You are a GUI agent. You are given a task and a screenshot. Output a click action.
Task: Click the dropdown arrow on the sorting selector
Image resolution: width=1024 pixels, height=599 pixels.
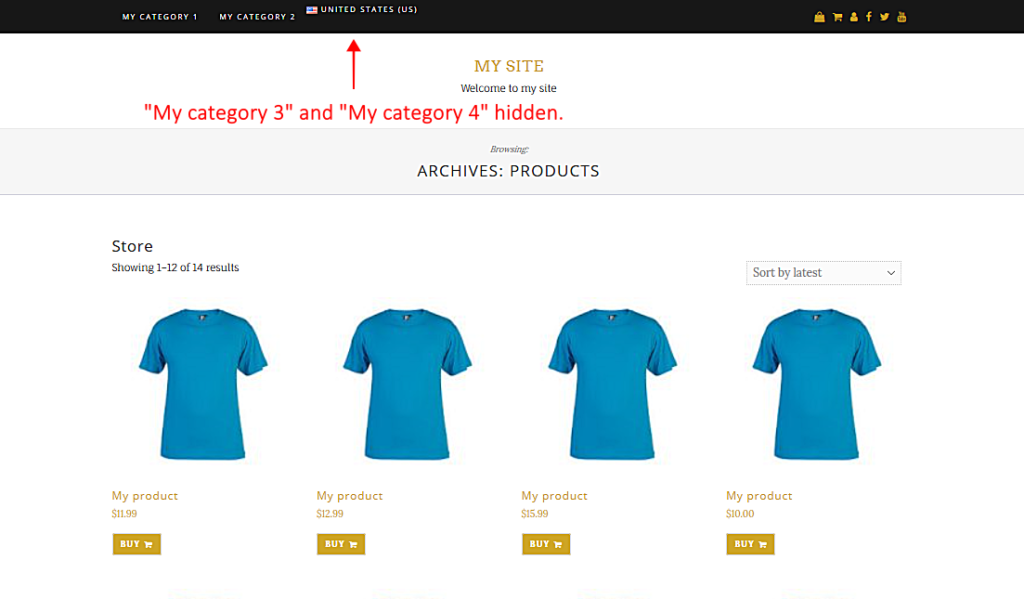(x=889, y=273)
